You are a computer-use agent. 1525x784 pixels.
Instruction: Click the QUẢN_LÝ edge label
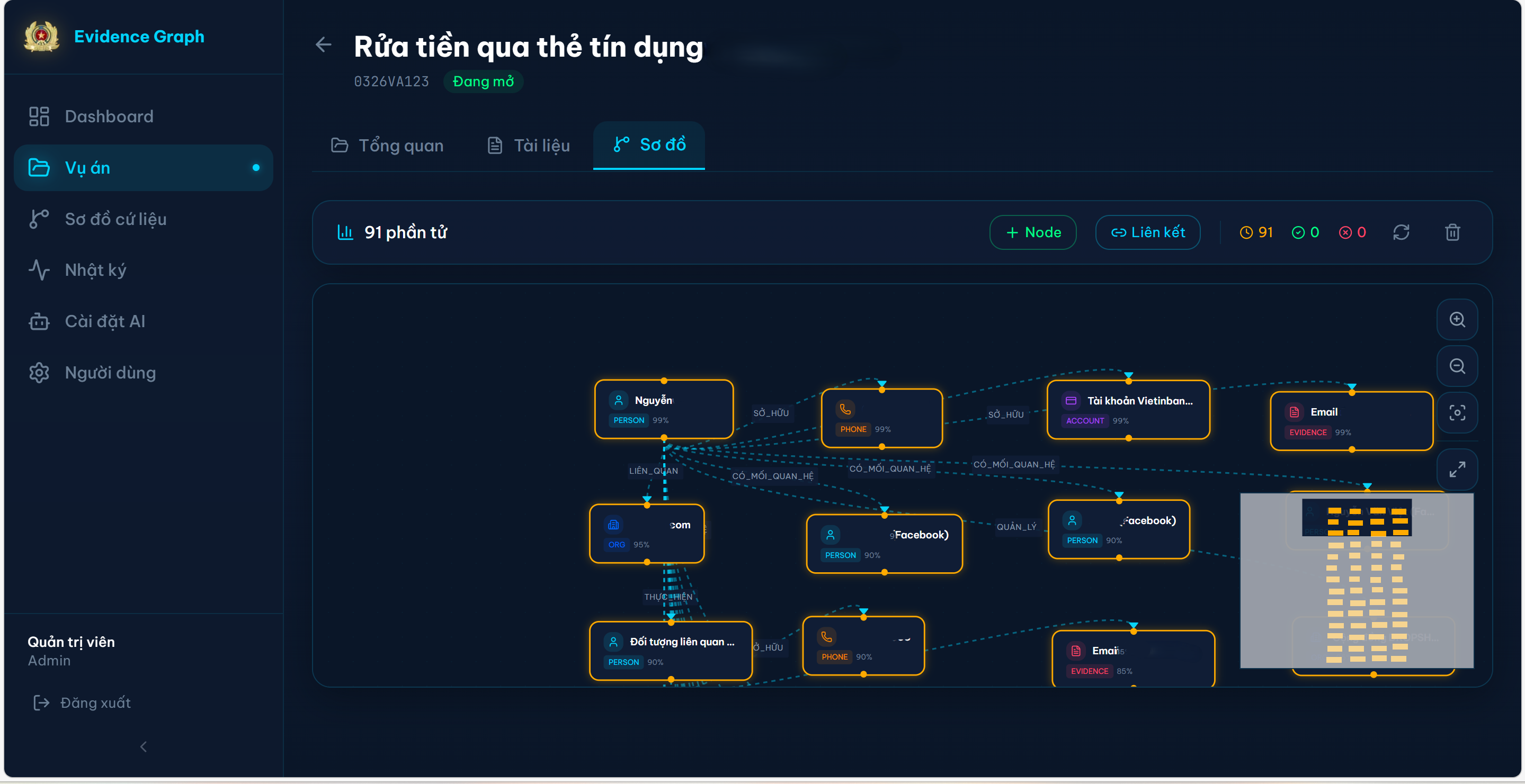[x=1016, y=527]
